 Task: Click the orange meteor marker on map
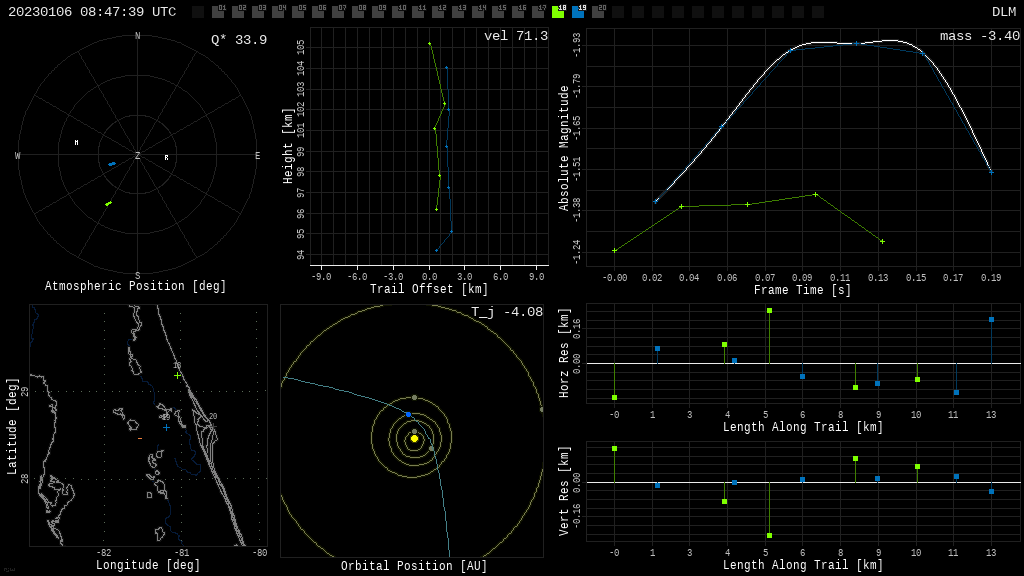(140, 438)
